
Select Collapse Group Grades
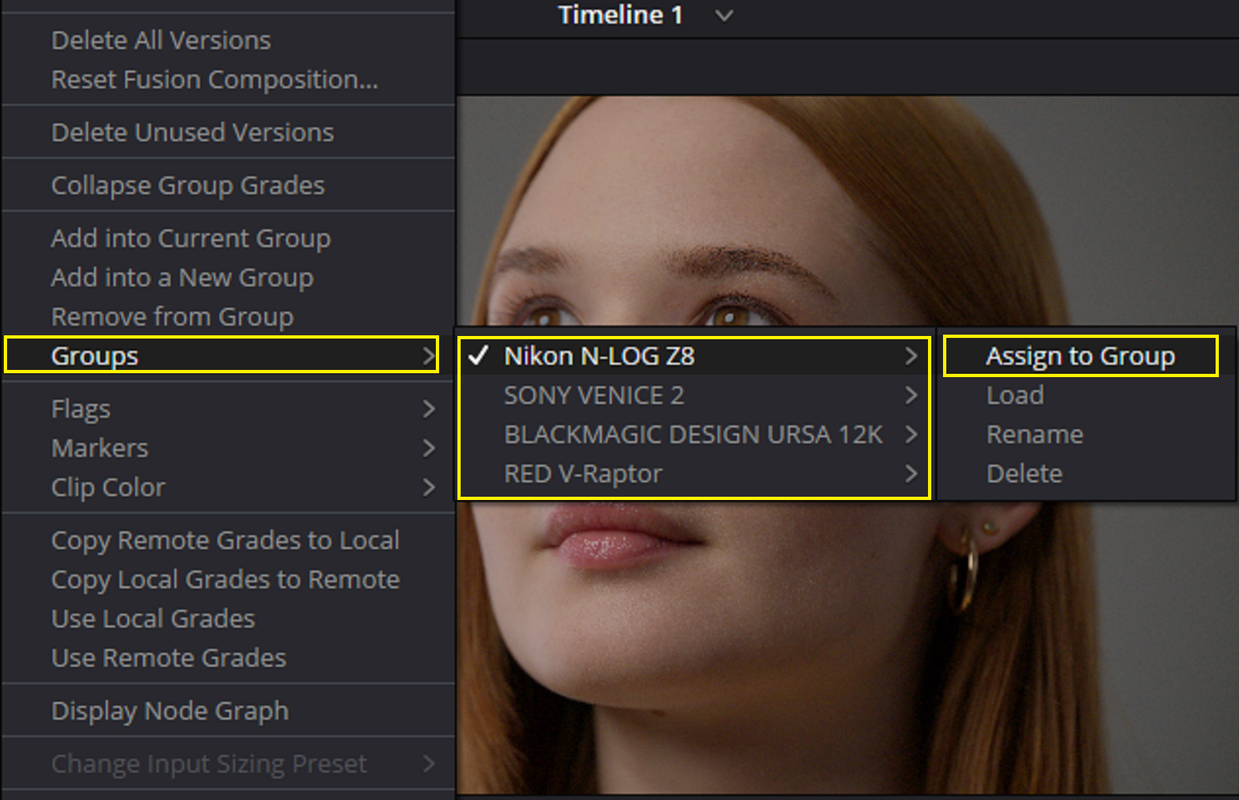[x=188, y=186]
